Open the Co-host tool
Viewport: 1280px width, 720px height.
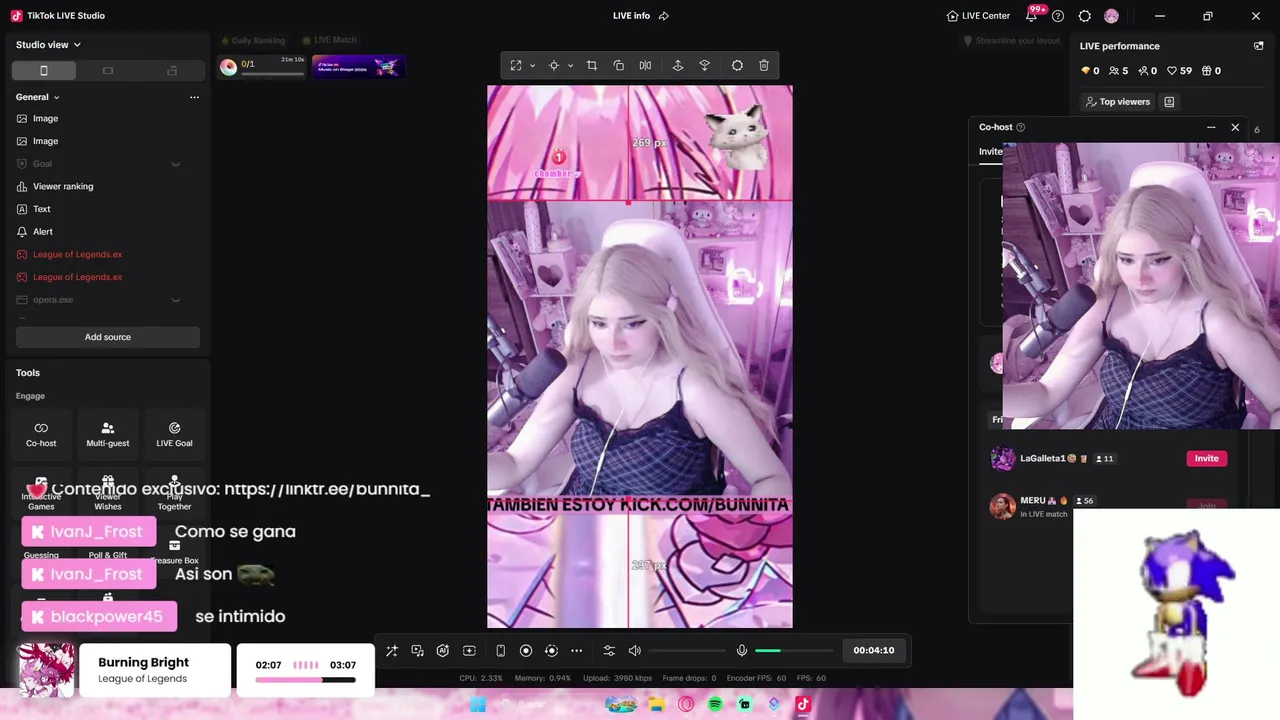[41, 434]
